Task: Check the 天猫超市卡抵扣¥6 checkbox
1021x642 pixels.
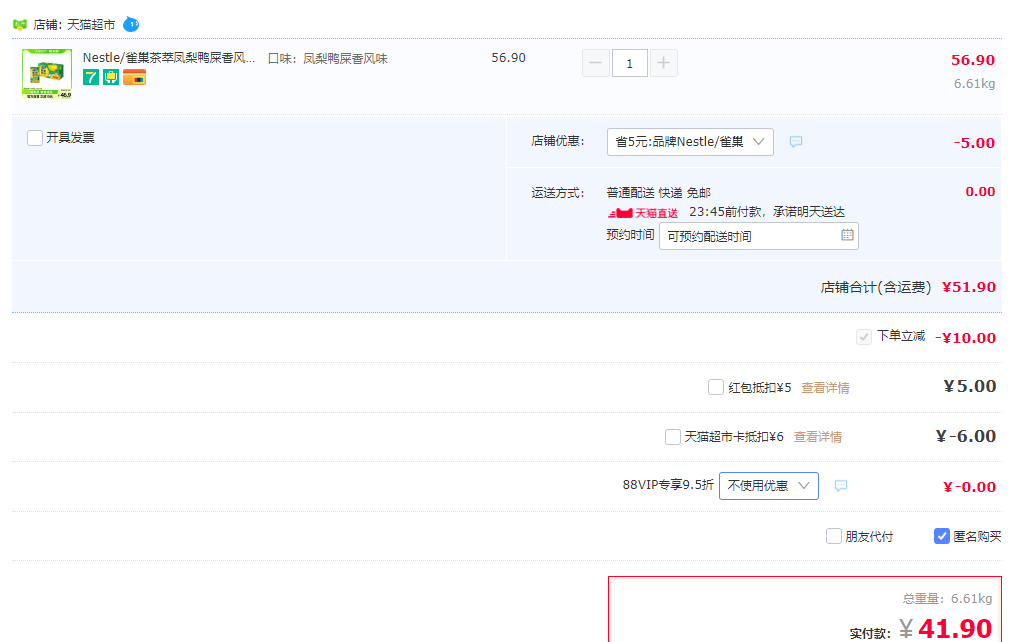Action: (673, 436)
